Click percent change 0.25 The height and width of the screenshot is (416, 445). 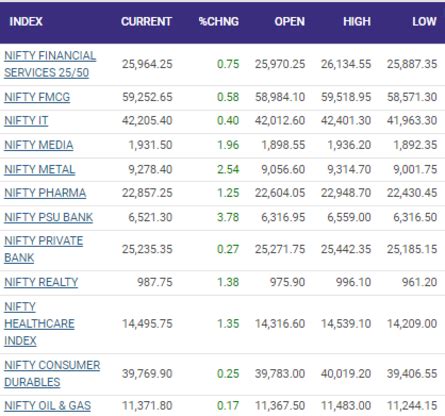[x=228, y=373]
